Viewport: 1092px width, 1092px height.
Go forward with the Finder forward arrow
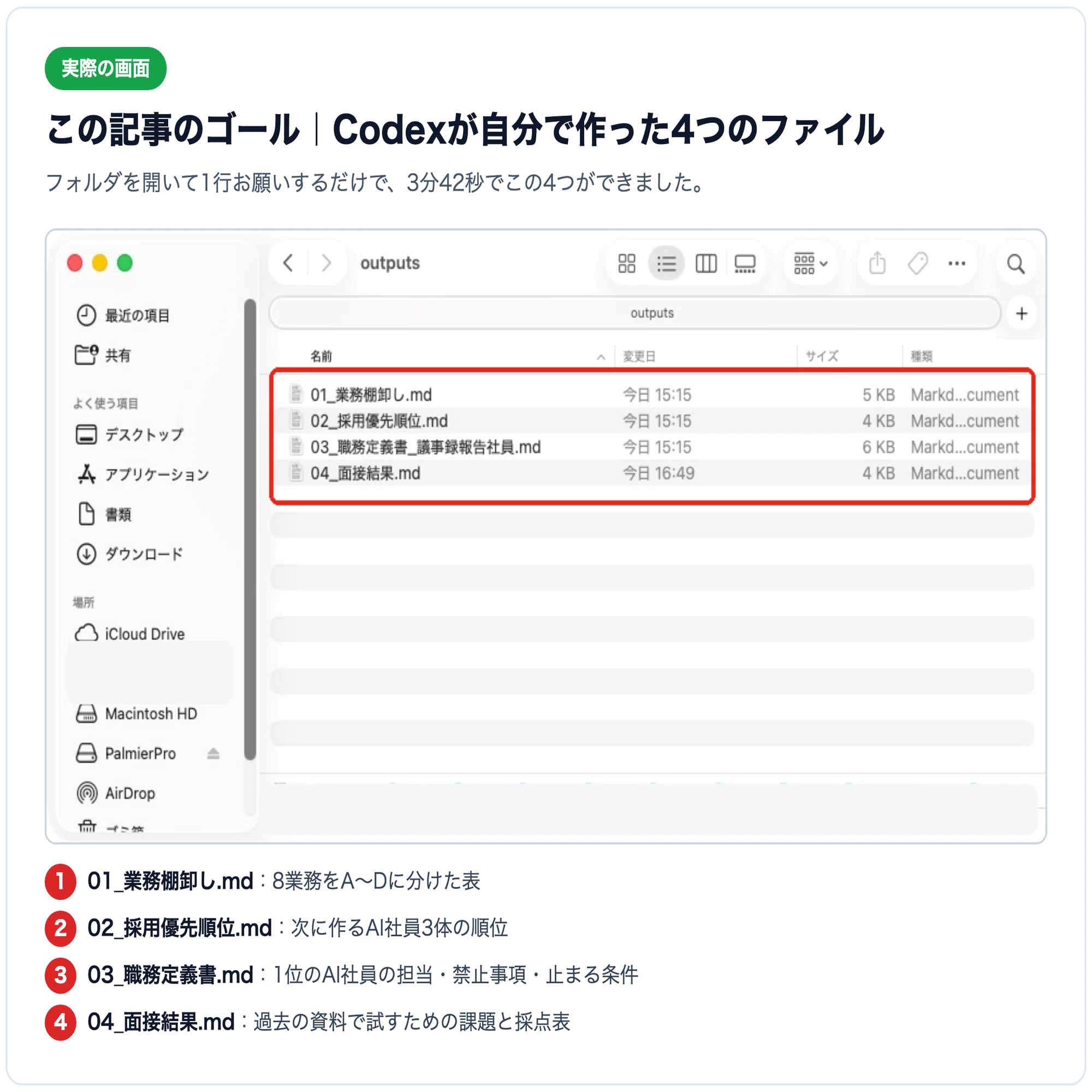click(326, 263)
